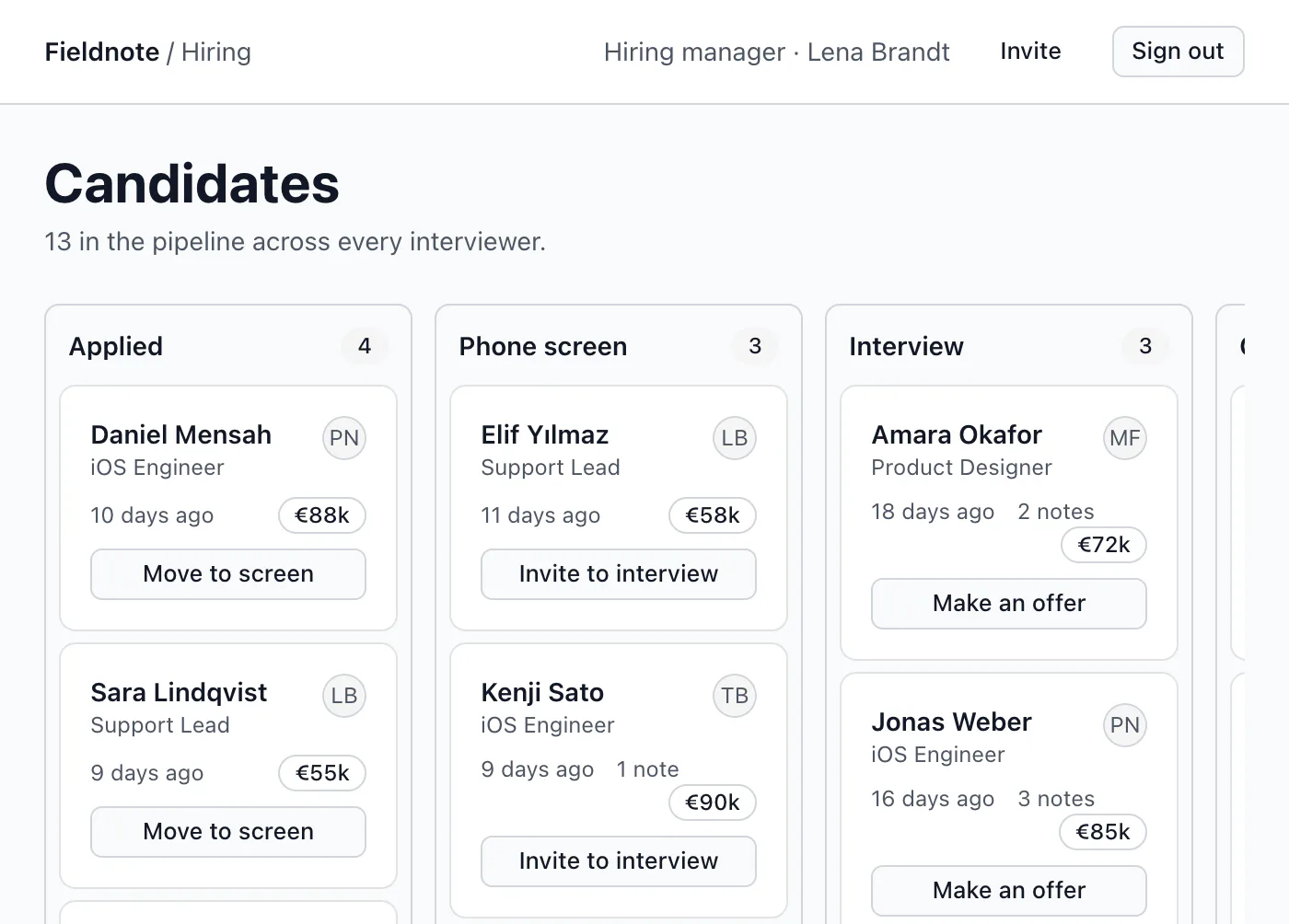Click the PN avatar on Jonas Weber's card
1289x924 pixels.
(x=1125, y=725)
